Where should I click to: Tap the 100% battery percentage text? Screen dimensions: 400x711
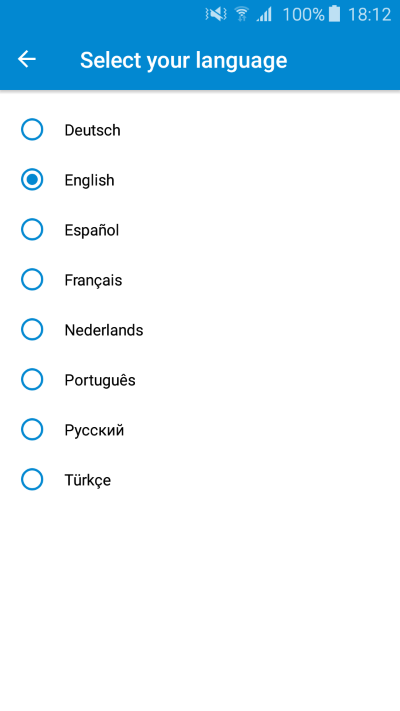(x=303, y=15)
